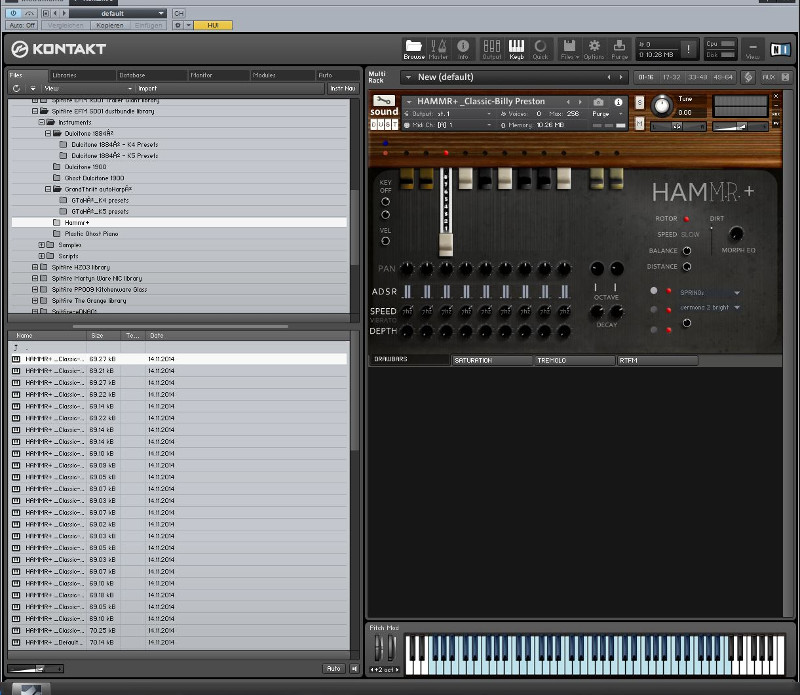Open the RTFM tab
Image resolution: width=800 pixels, height=695 pixels.
click(657, 360)
